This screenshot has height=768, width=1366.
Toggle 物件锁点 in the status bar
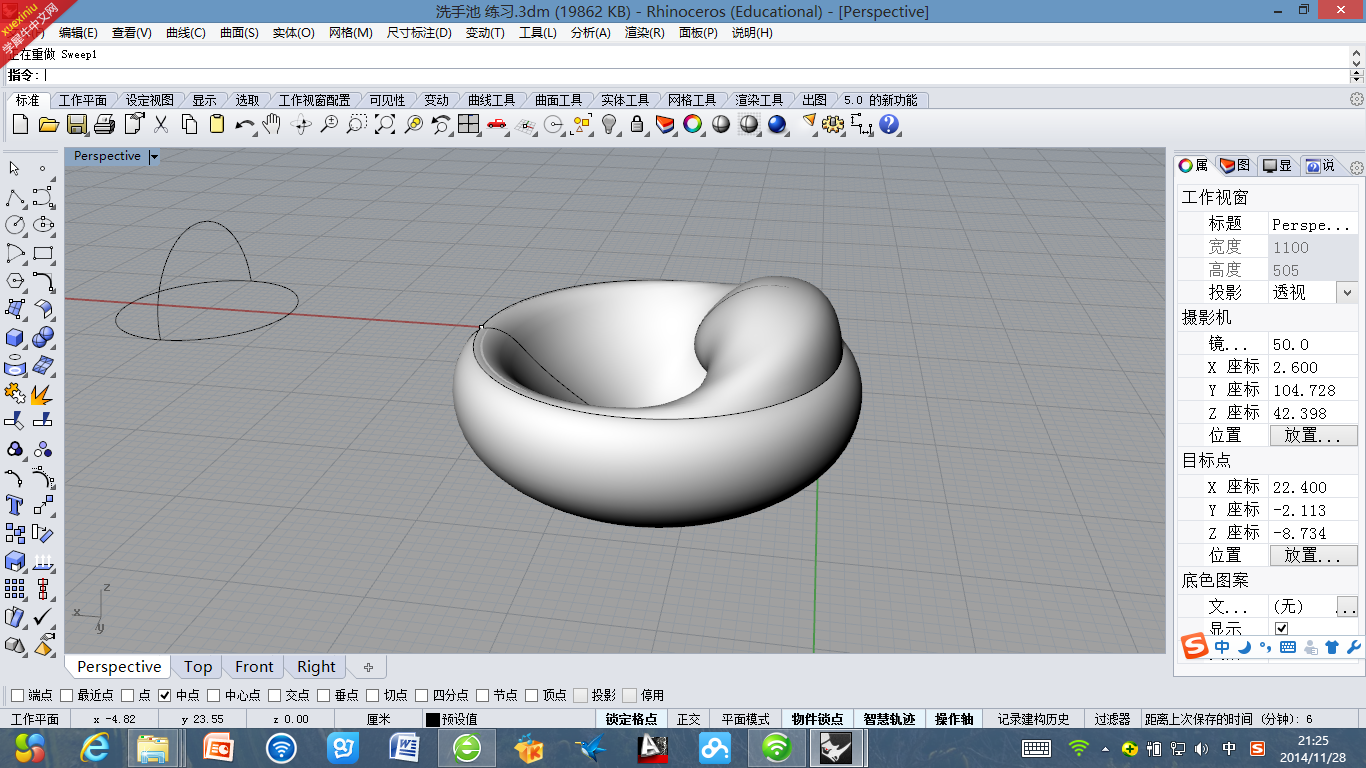tap(818, 719)
